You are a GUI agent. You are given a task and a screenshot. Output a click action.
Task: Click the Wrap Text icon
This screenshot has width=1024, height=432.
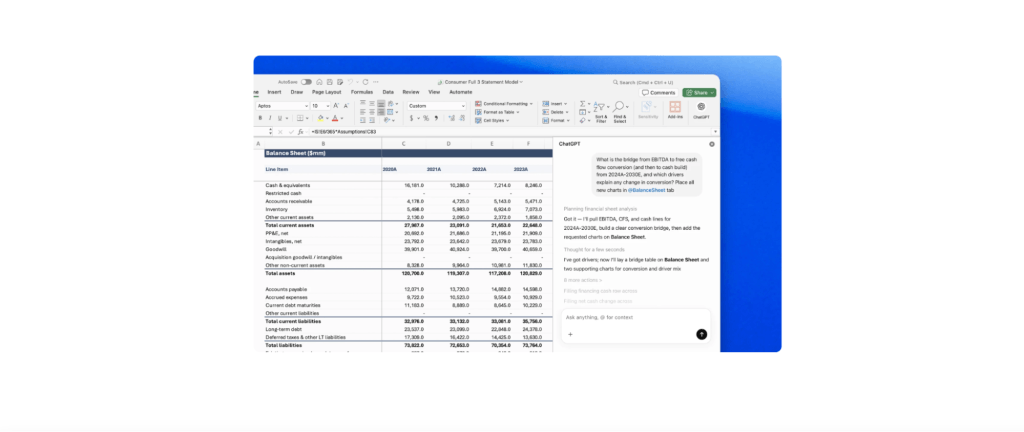[x=391, y=104]
